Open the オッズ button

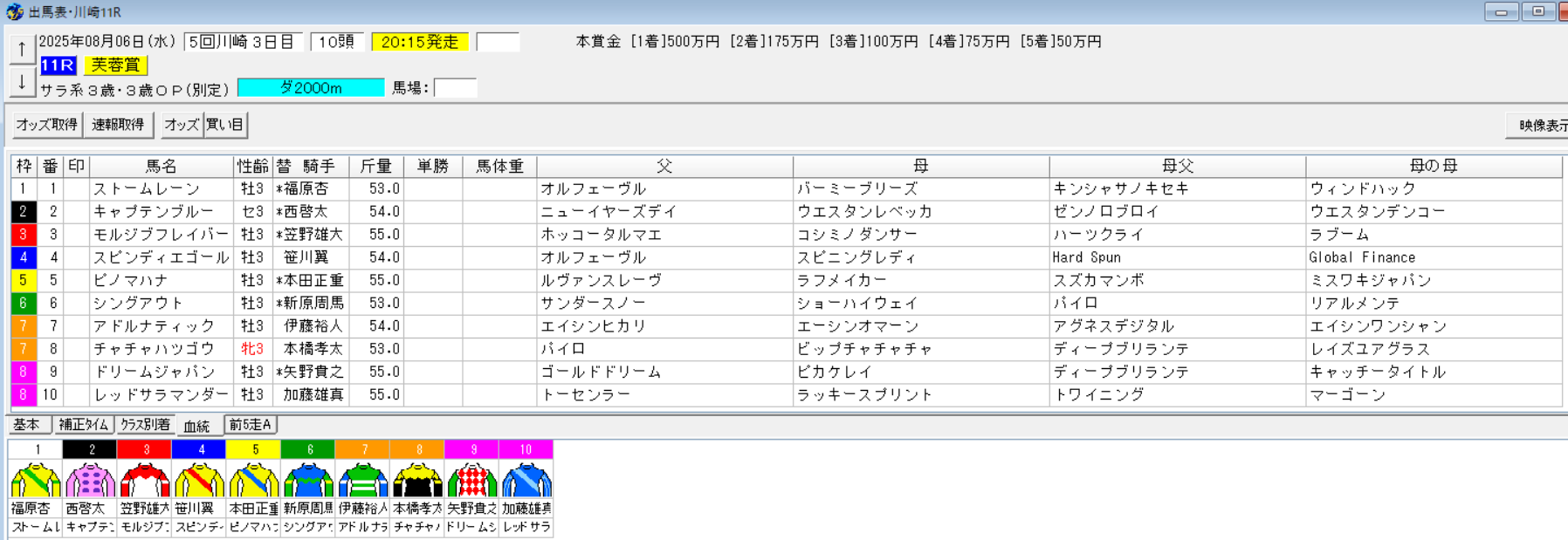tap(182, 125)
